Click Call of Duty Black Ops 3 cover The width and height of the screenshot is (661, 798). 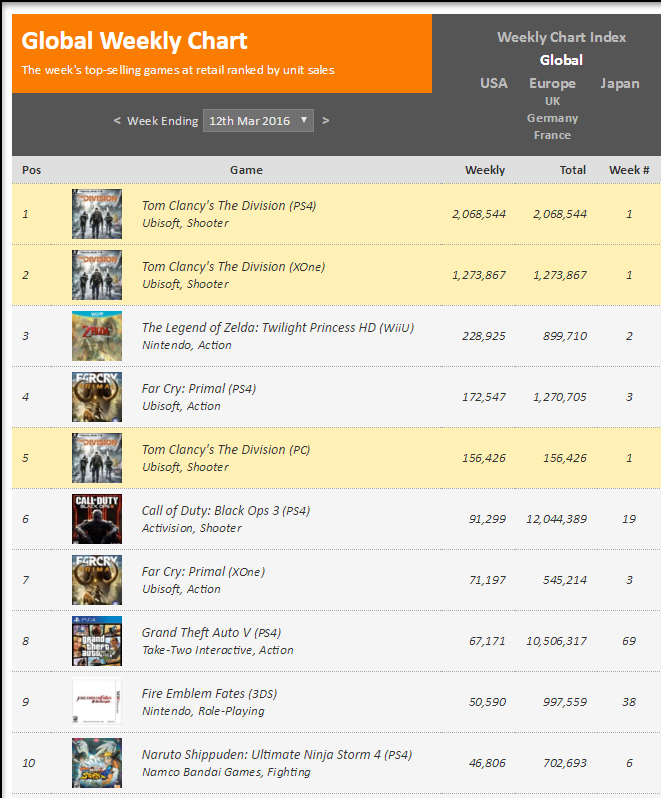97,519
